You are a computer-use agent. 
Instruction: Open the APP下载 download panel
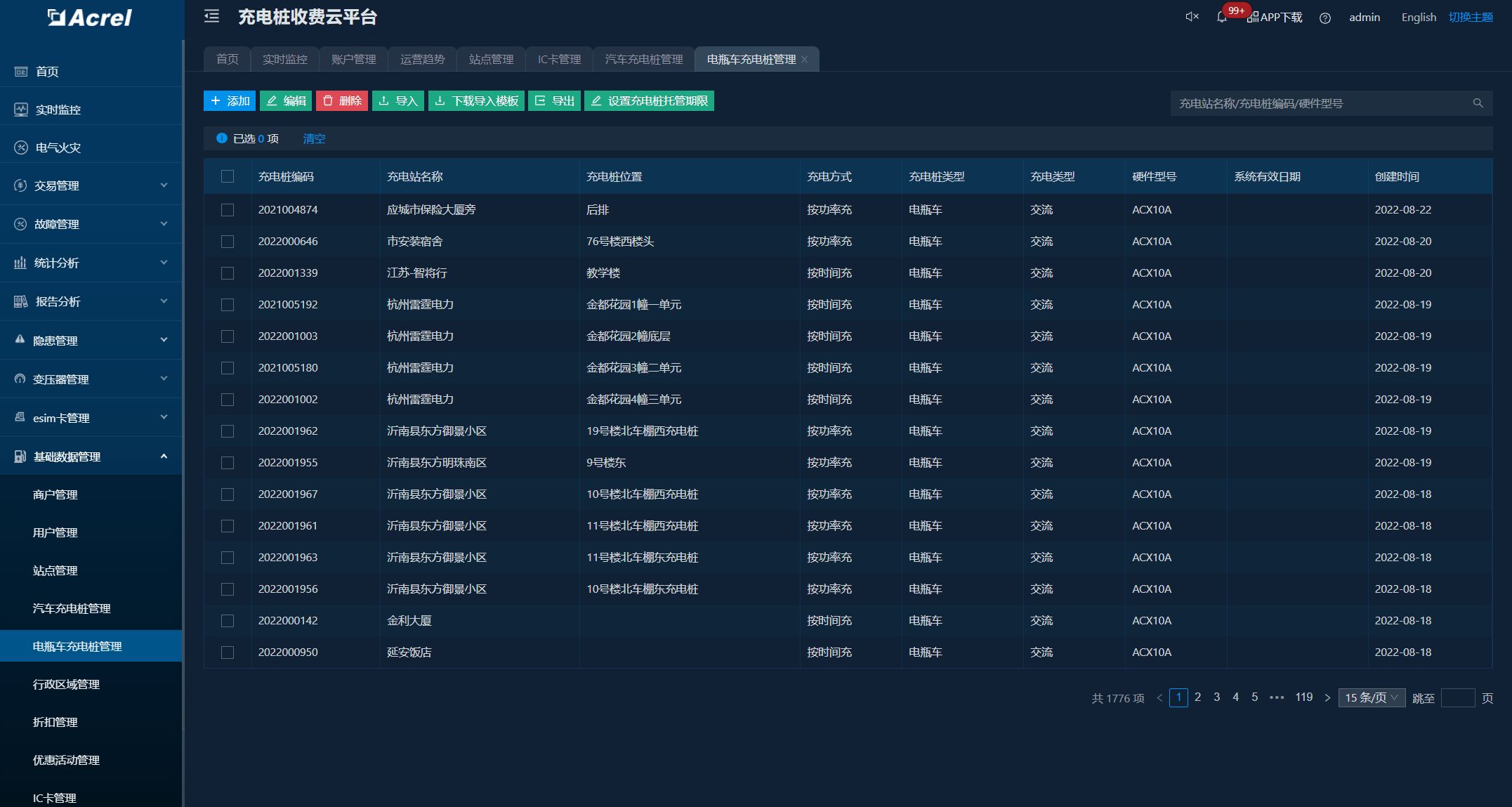[x=1273, y=18]
